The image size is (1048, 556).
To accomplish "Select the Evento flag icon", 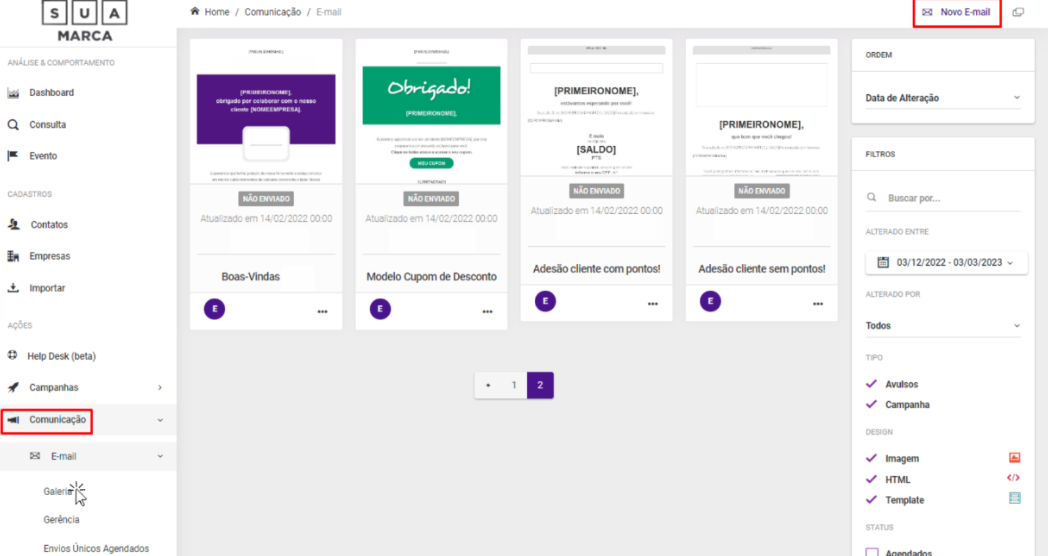I will (x=13, y=156).
